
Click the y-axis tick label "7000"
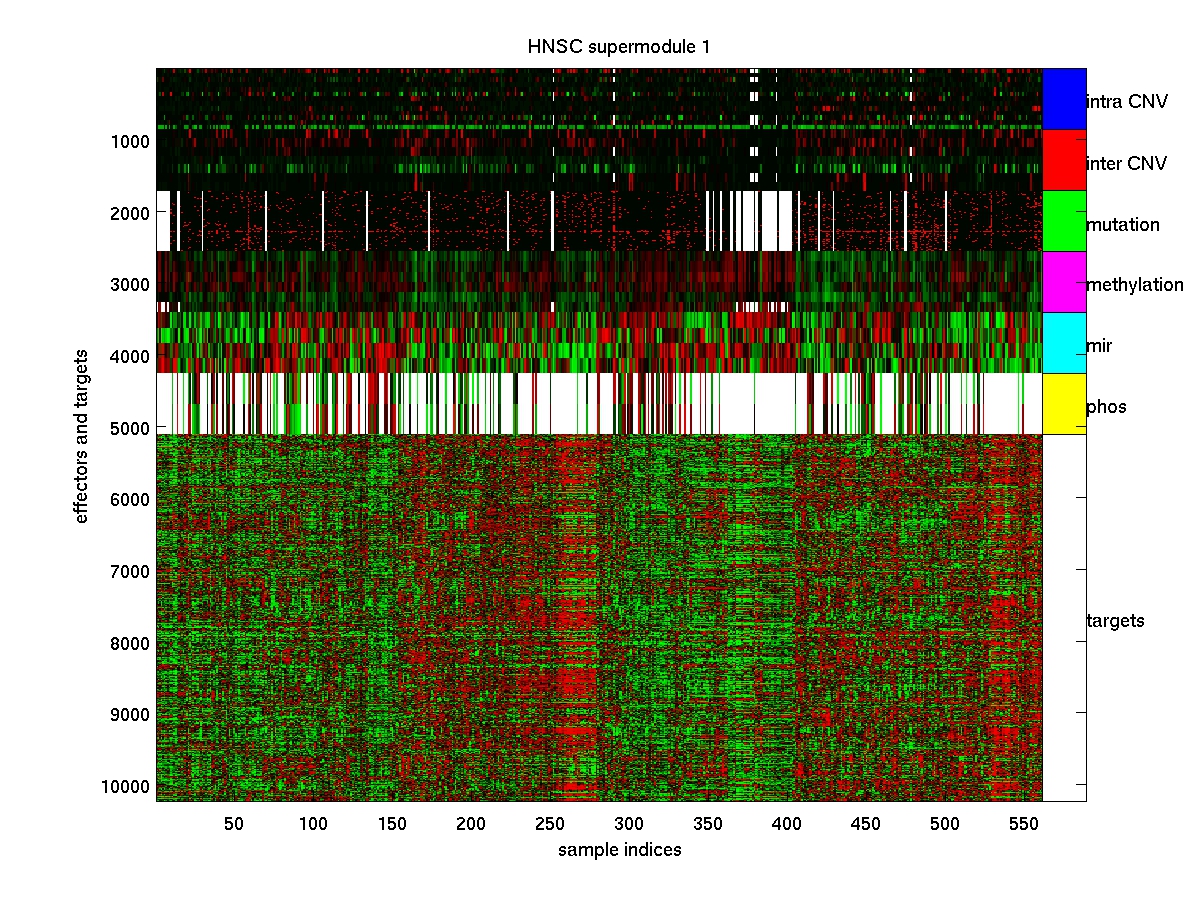[x=131, y=571]
